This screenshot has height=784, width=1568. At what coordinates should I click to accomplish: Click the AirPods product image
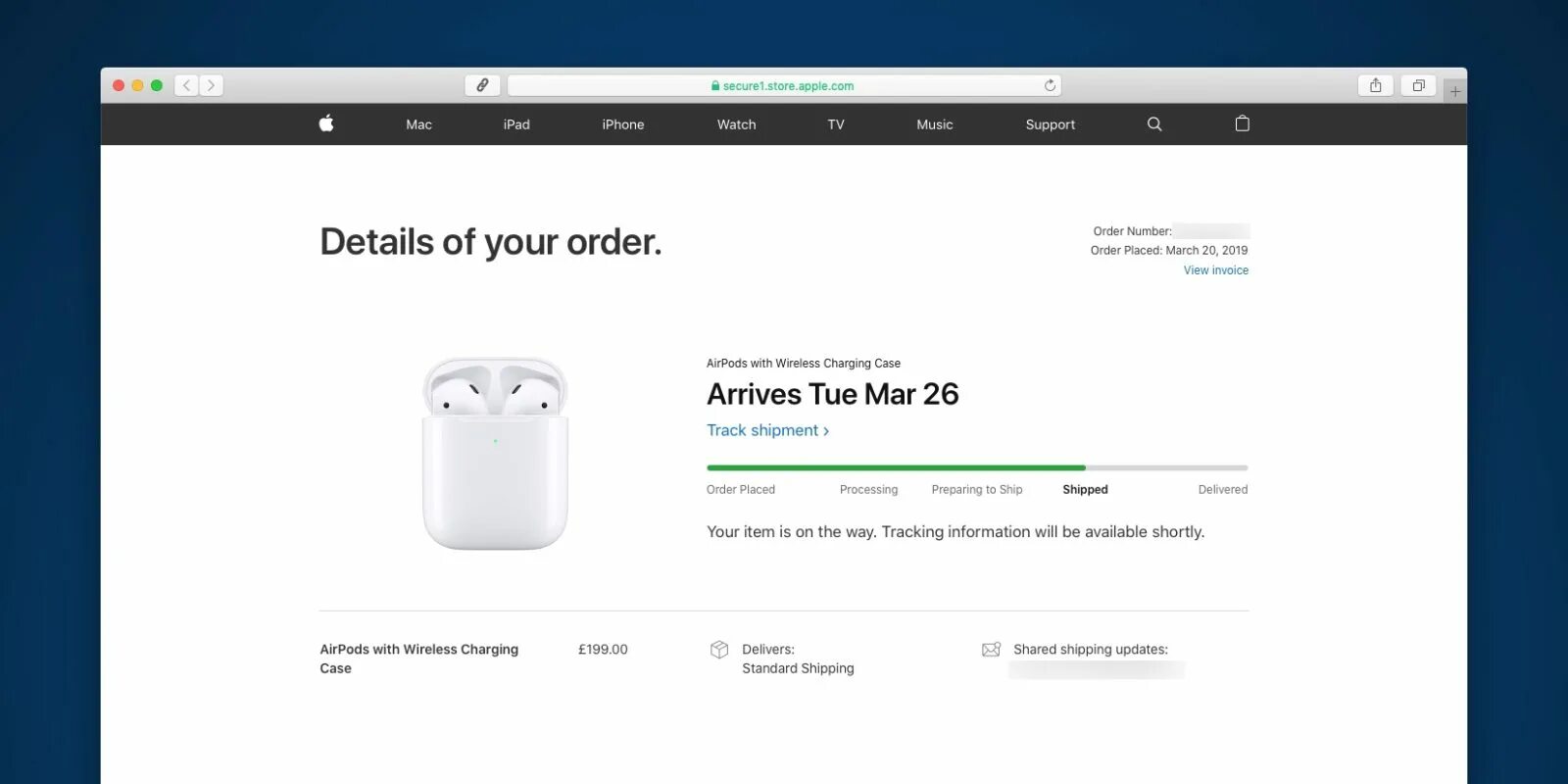pos(495,453)
